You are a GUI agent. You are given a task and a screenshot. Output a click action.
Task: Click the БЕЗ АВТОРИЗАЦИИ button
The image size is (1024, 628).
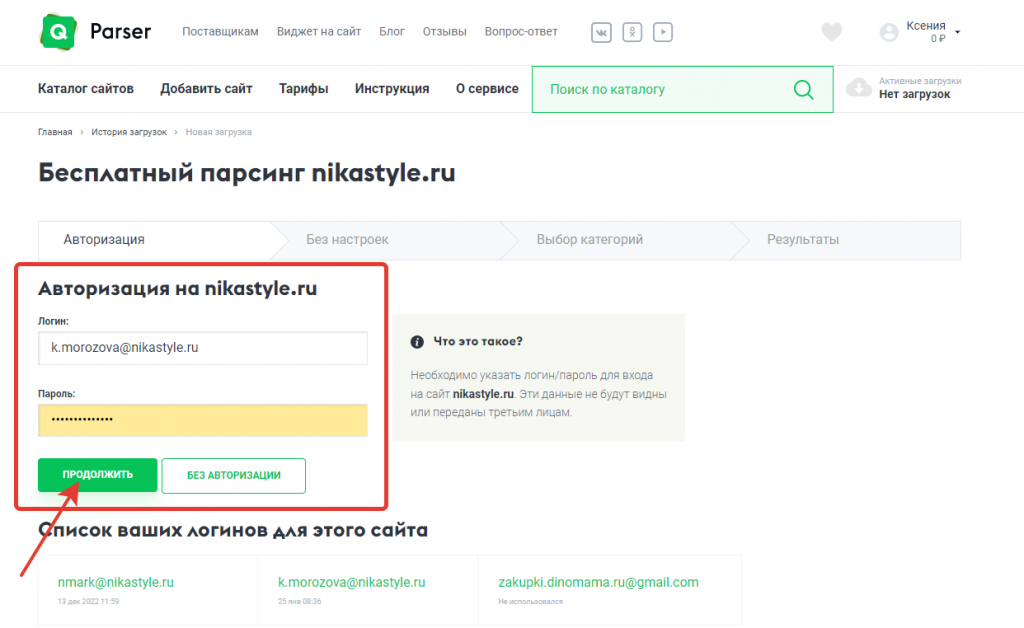click(234, 475)
